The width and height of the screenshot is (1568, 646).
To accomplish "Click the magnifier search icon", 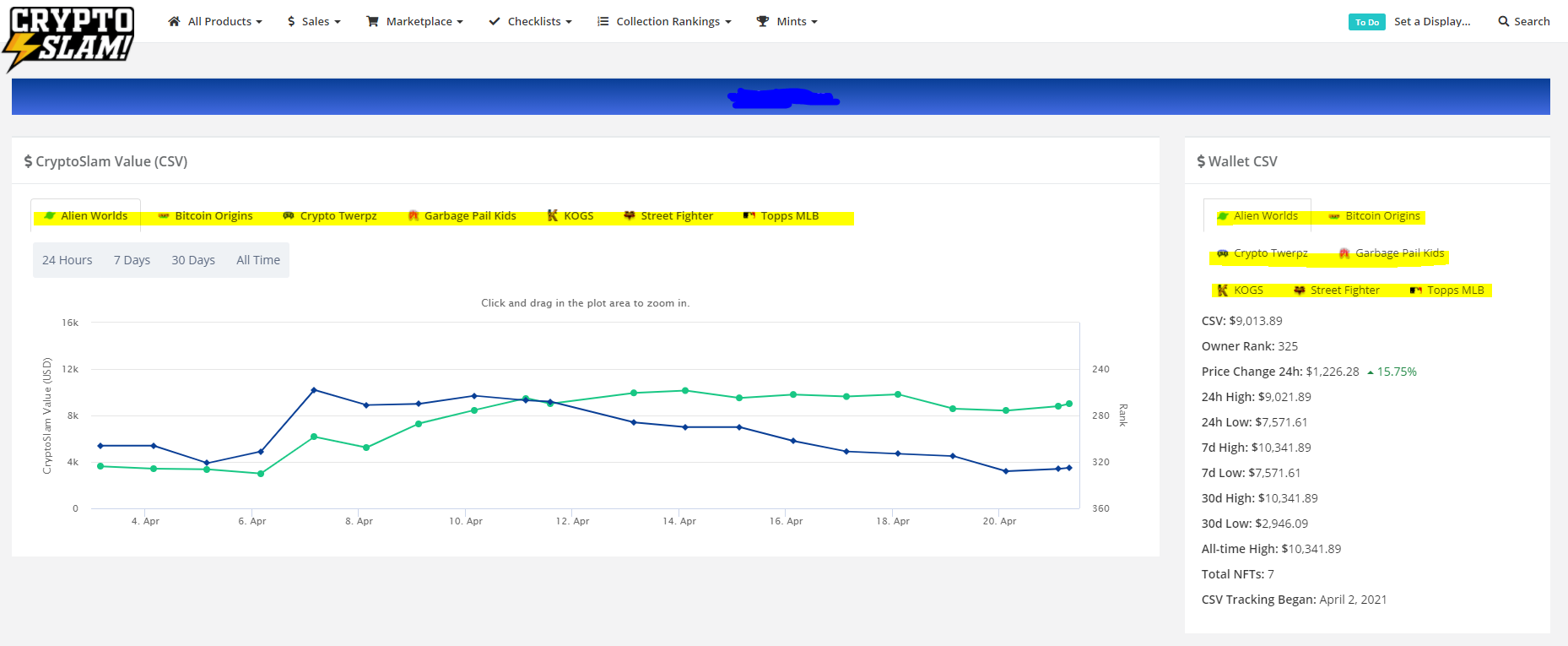I will coord(1504,21).
